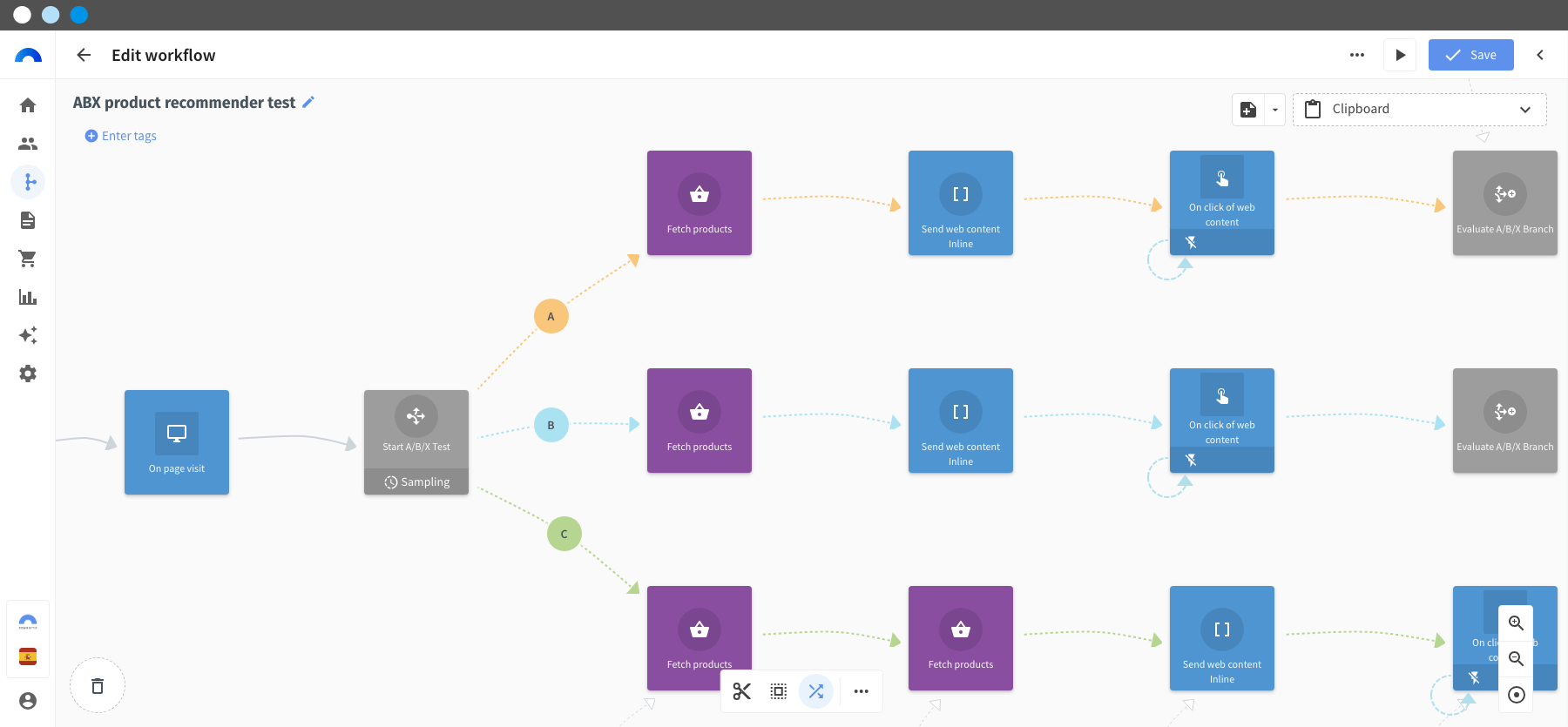This screenshot has width=1568, height=727.
Task: Save the workflow
Action: 1471,55
